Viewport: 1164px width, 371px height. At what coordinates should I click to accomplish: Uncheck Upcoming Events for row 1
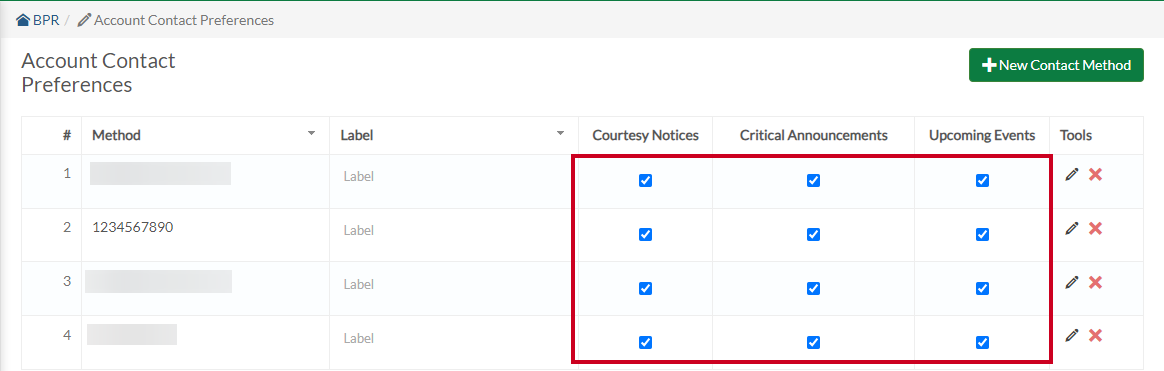[982, 180]
